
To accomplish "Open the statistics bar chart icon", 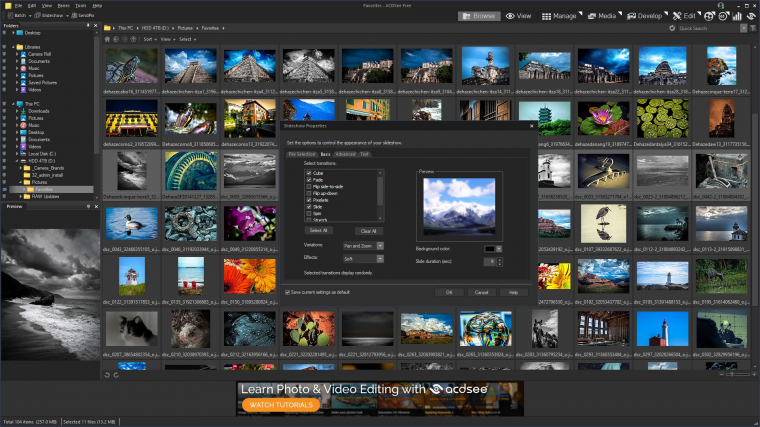I will pos(735,16).
